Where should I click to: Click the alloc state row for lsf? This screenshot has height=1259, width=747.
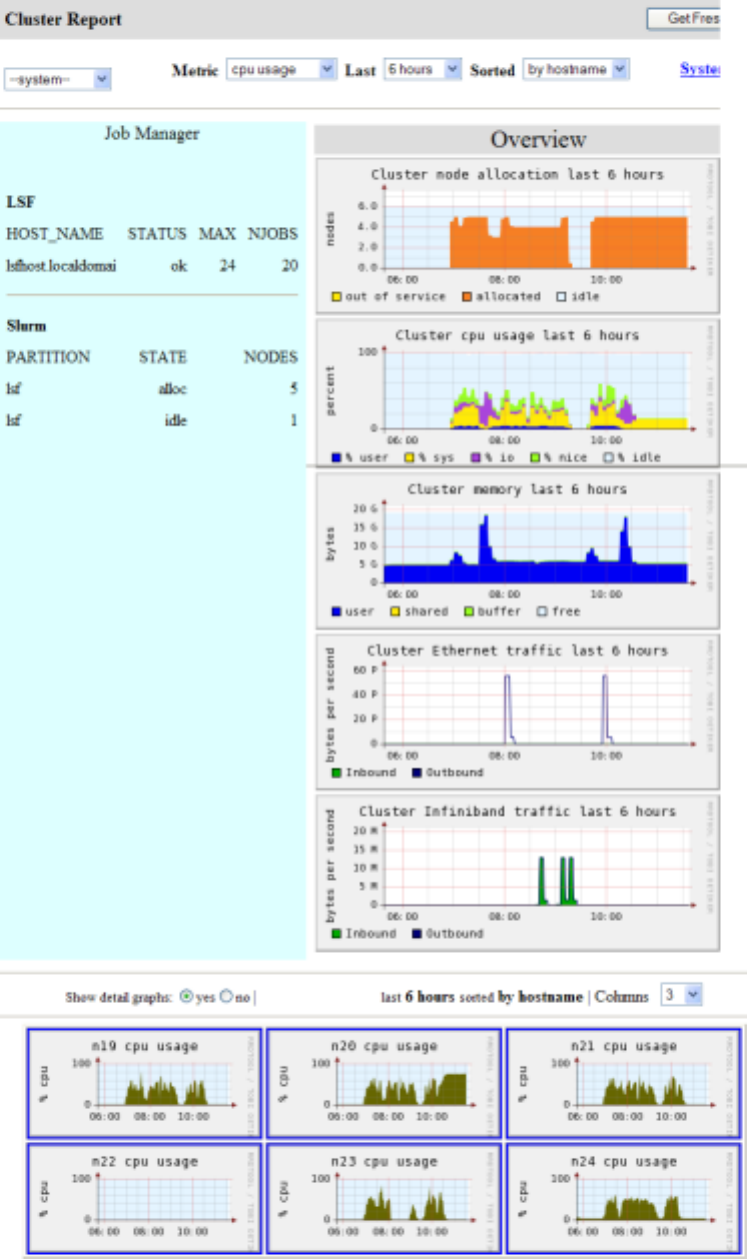(152, 389)
